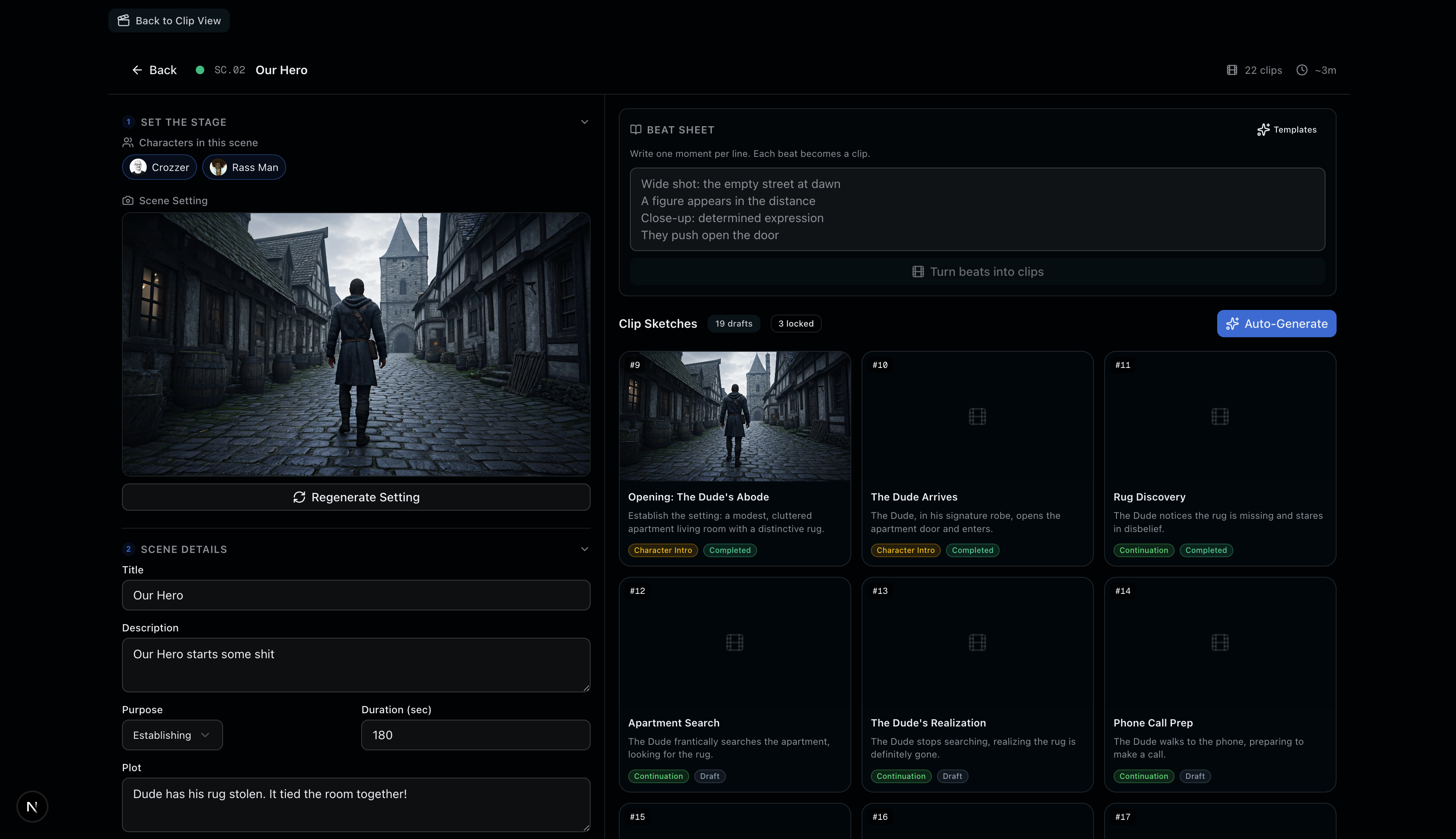Click the Rass Man avatar image

click(218, 167)
